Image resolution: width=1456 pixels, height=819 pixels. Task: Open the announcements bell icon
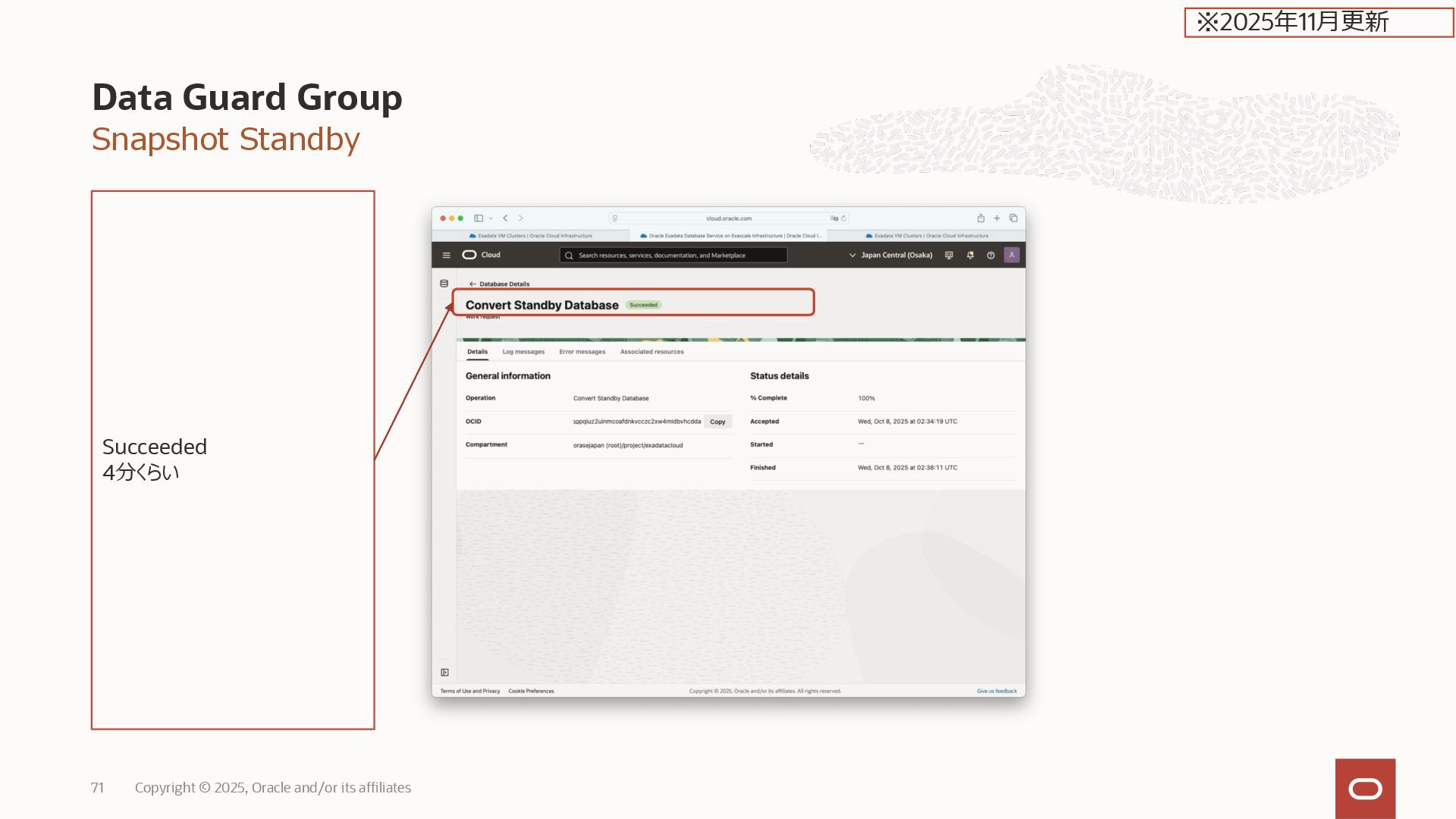pyautogui.click(x=970, y=256)
